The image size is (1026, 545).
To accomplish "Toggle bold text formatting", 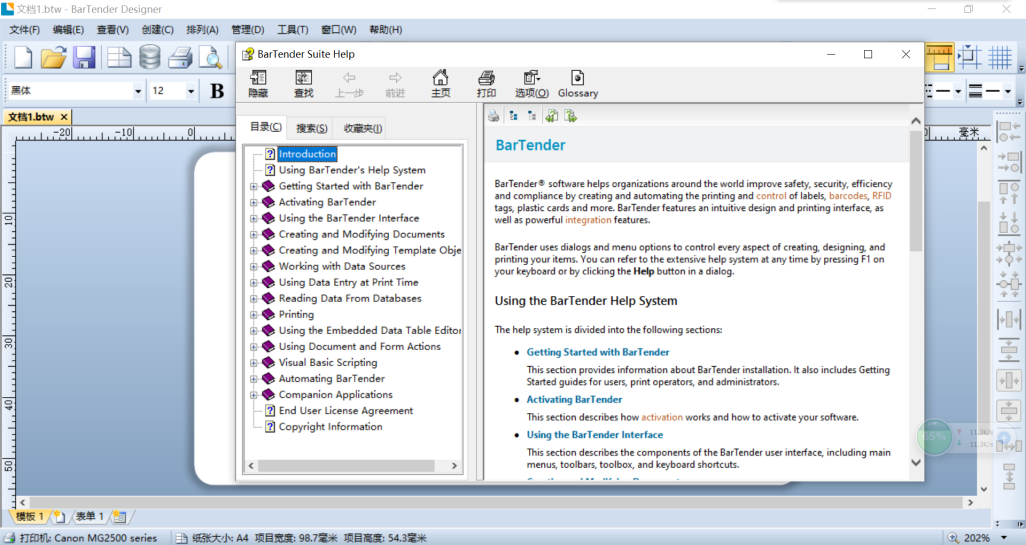I will [x=217, y=90].
